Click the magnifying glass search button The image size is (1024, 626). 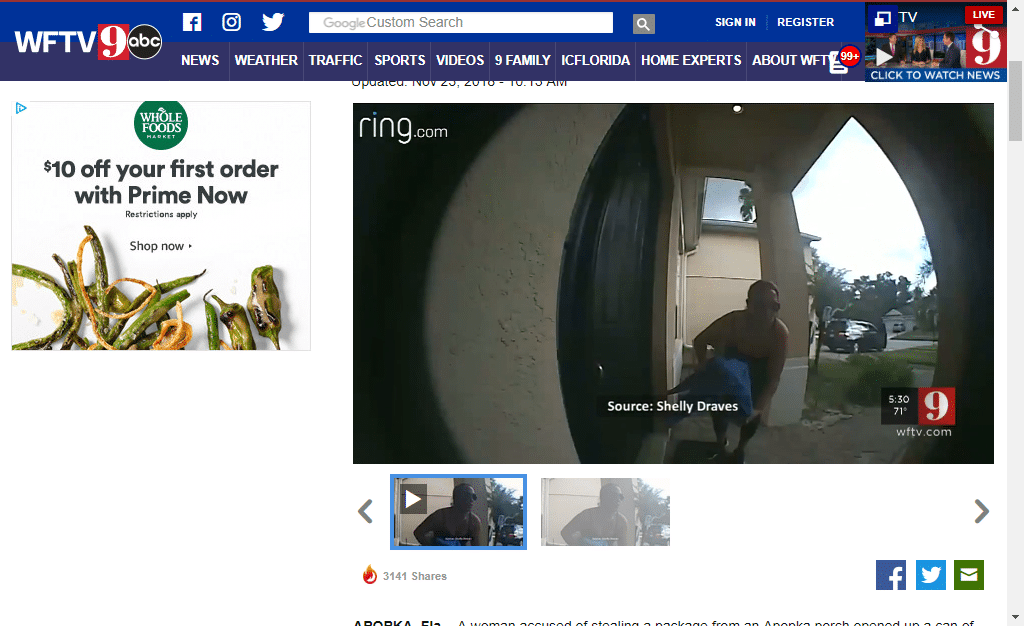pyautogui.click(x=643, y=23)
